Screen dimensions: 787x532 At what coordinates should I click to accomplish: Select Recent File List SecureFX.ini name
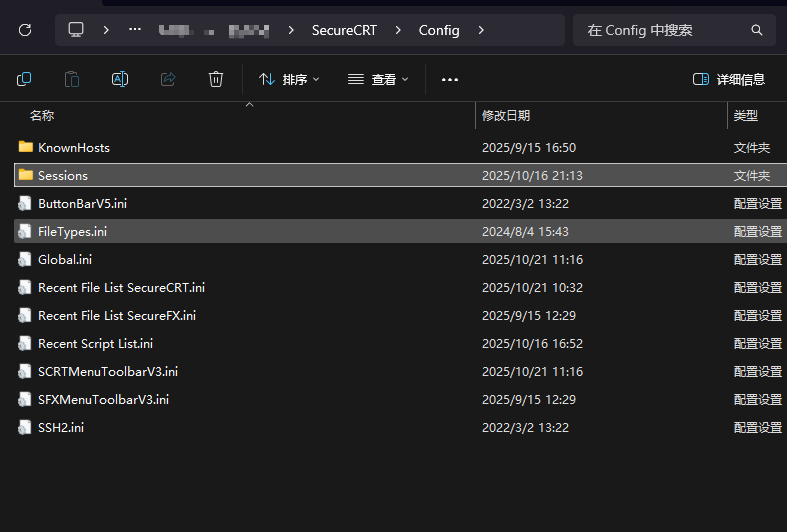tap(117, 316)
